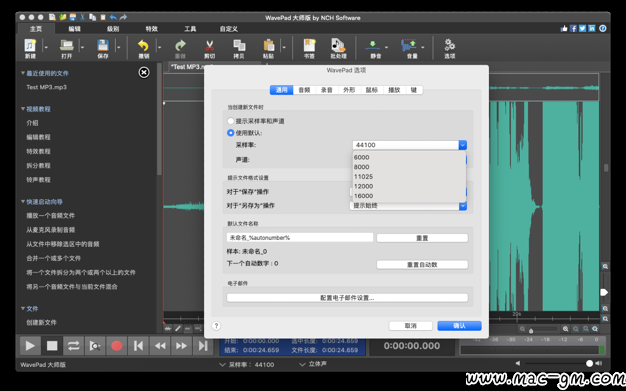Click the 打开 (Open) file icon
Screen dimensions: 626x391
tap(67, 45)
